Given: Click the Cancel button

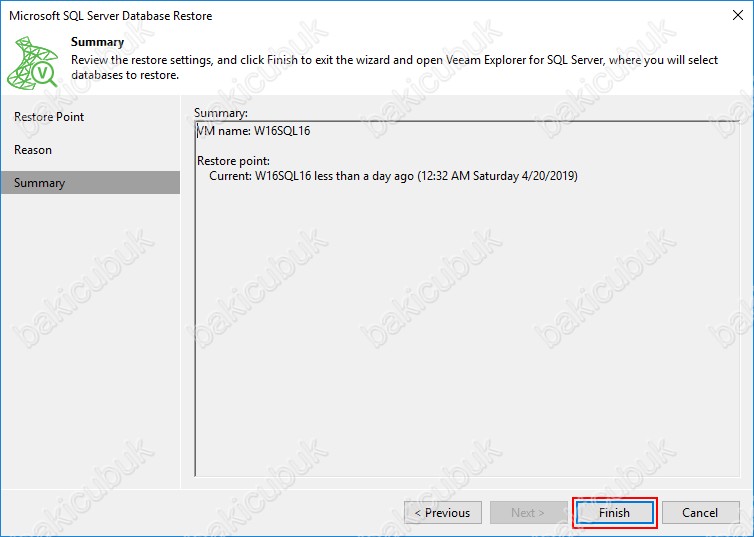Looking at the screenshot, I should point(700,512).
